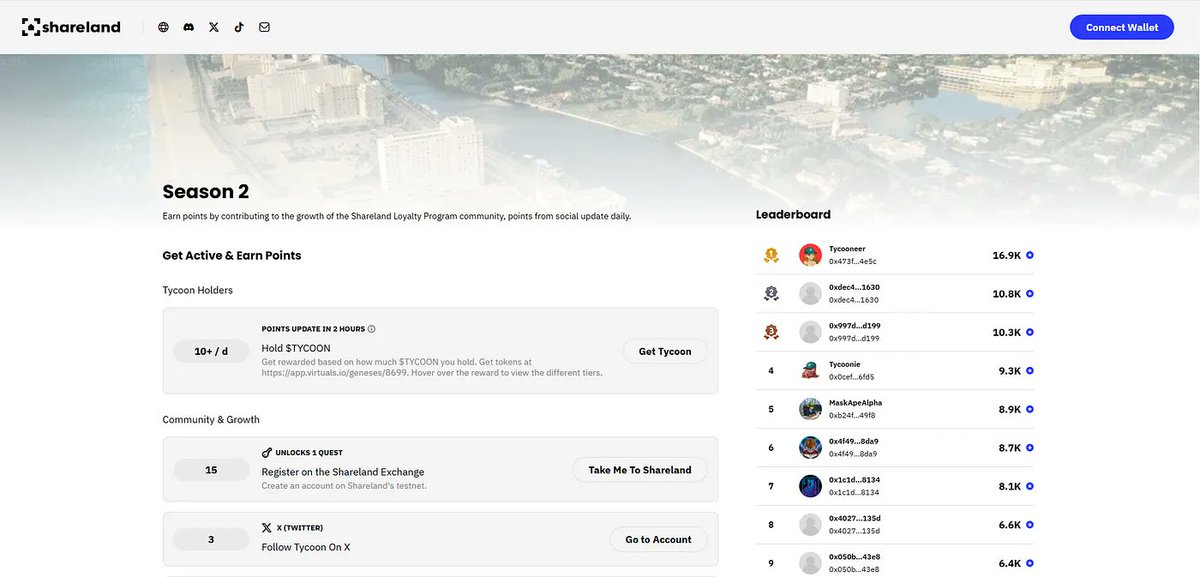1200x577 pixels.
Task: Open avatar for 0x050b...43e8
Action: 810,563
